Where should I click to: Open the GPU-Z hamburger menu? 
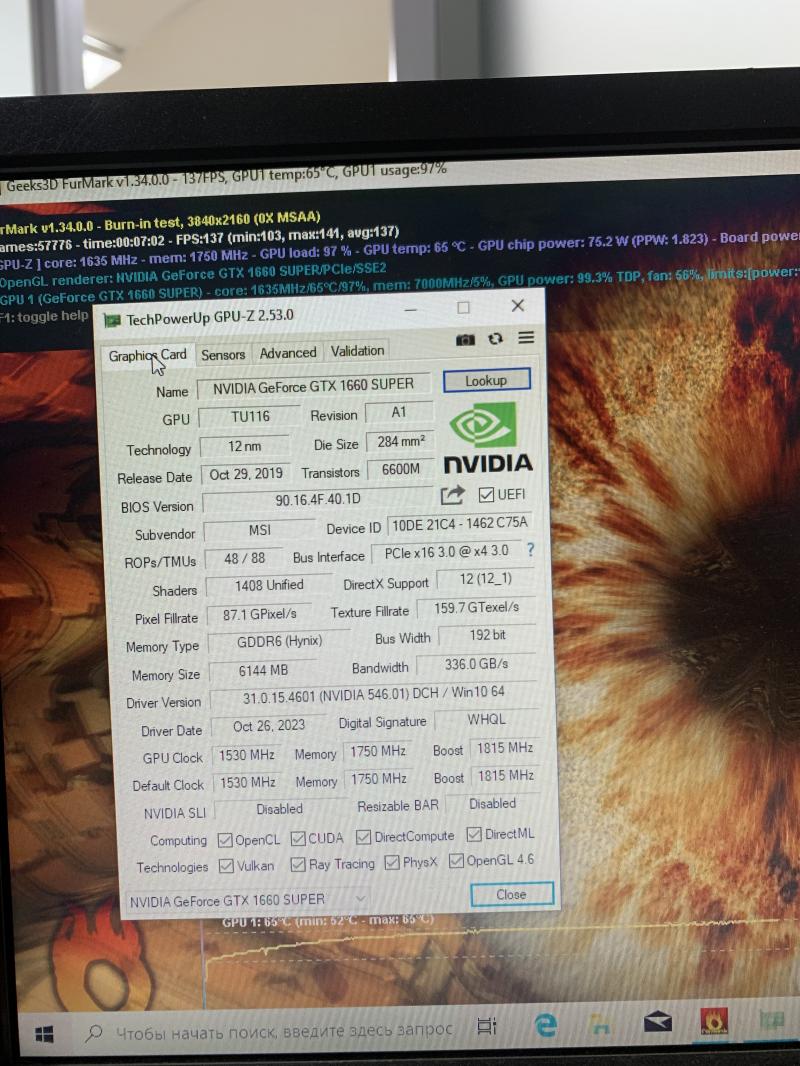(526, 337)
